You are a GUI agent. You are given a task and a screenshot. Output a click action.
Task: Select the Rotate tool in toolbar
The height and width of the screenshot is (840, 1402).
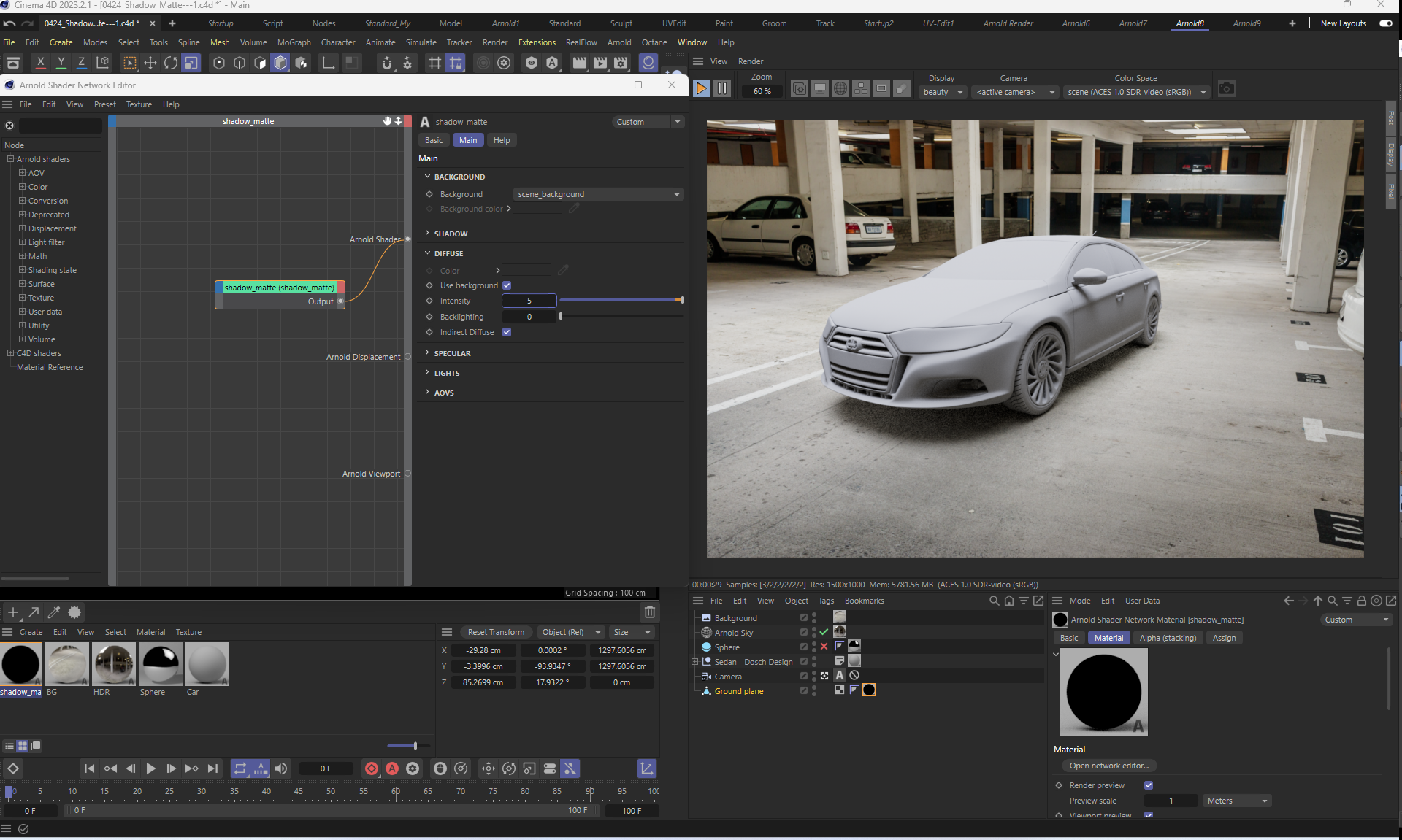[x=170, y=63]
